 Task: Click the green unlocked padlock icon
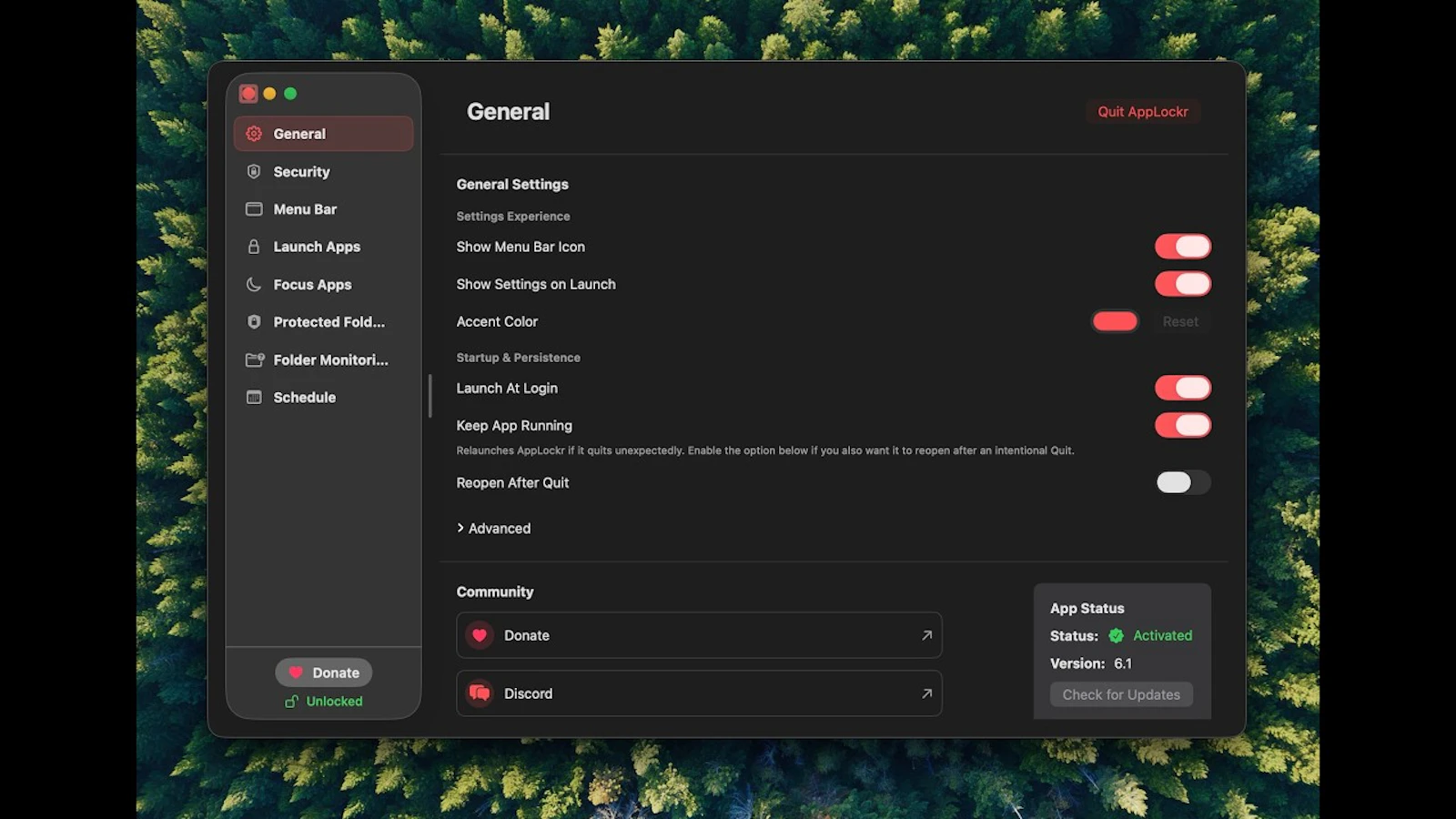(x=291, y=702)
